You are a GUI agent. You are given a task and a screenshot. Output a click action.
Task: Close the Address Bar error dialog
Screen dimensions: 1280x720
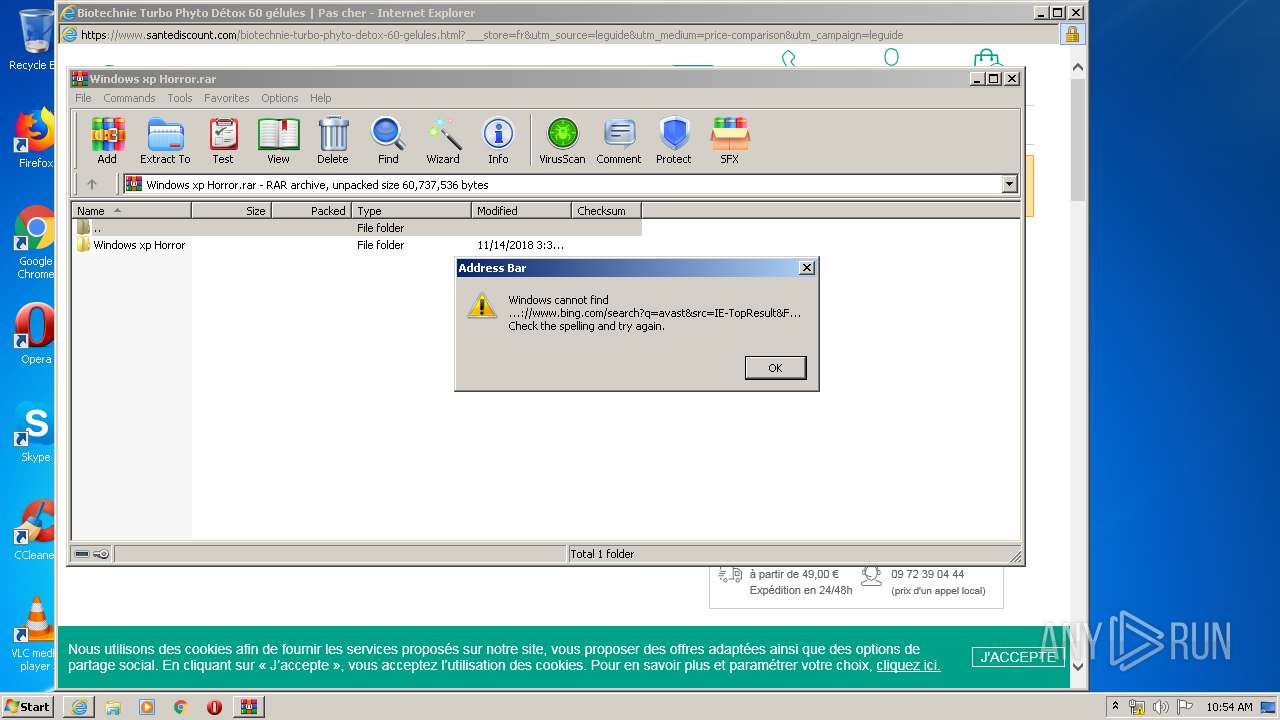click(807, 268)
